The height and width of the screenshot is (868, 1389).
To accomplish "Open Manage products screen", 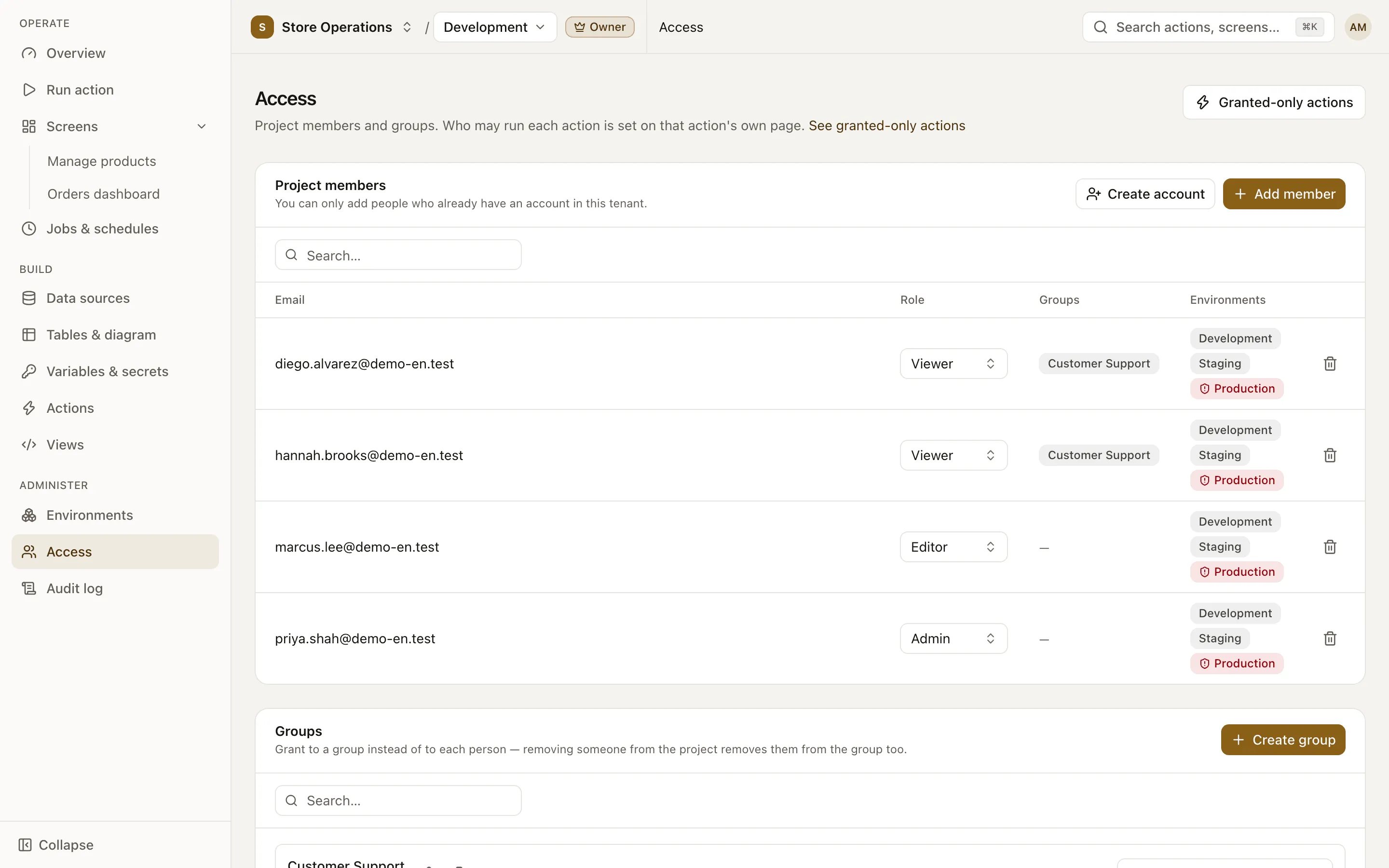I will (x=102, y=162).
